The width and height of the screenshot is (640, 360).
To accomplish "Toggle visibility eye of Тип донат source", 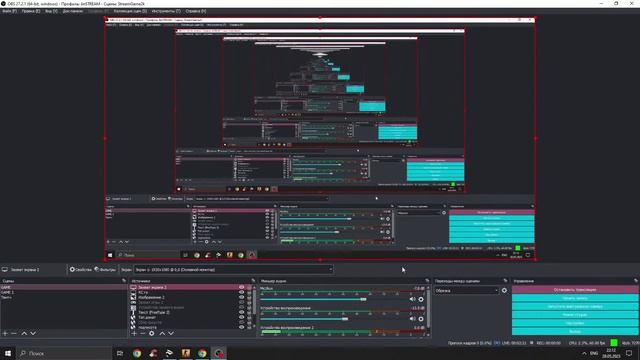I will (x=241, y=317).
